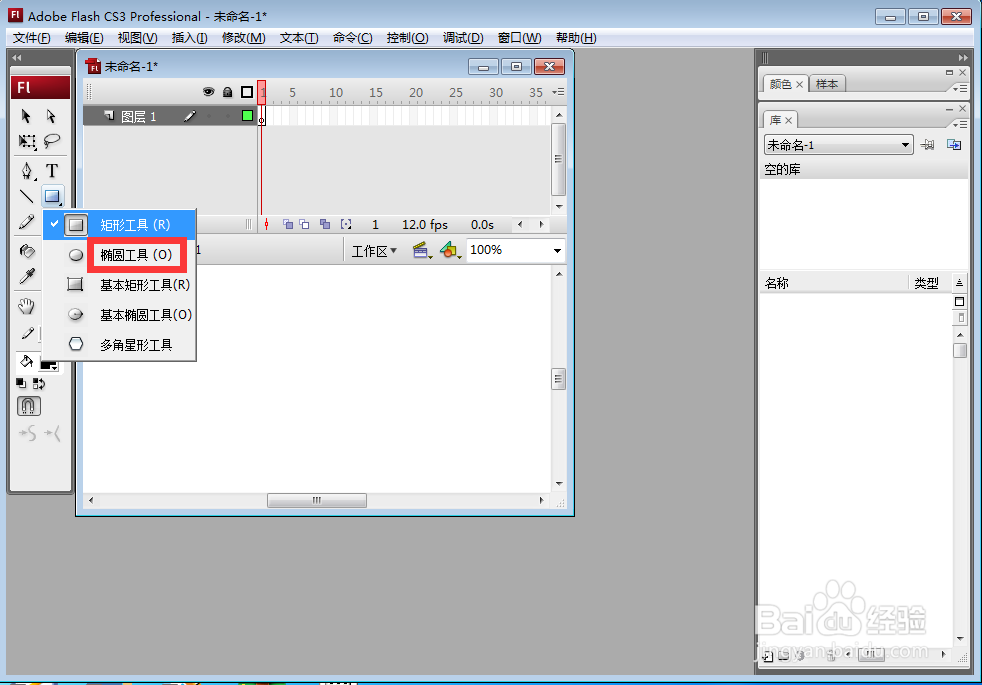Open the fill color swatch
Image resolution: width=982 pixels, height=685 pixels.
pyautogui.click(x=49, y=365)
